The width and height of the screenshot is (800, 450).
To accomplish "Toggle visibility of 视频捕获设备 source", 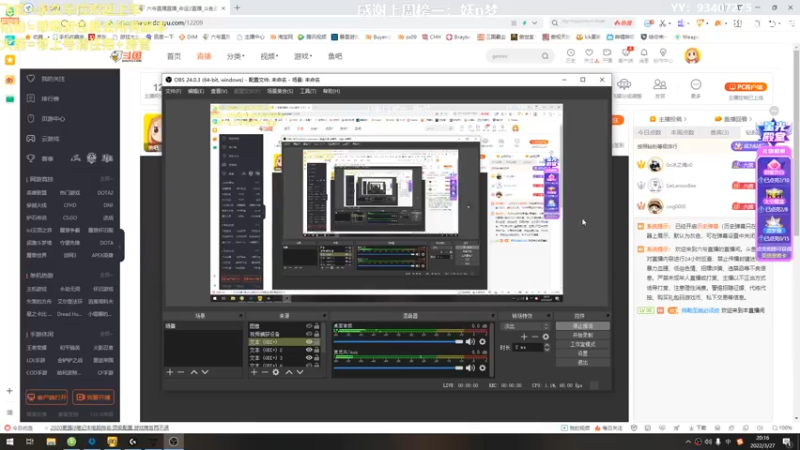I will point(309,334).
